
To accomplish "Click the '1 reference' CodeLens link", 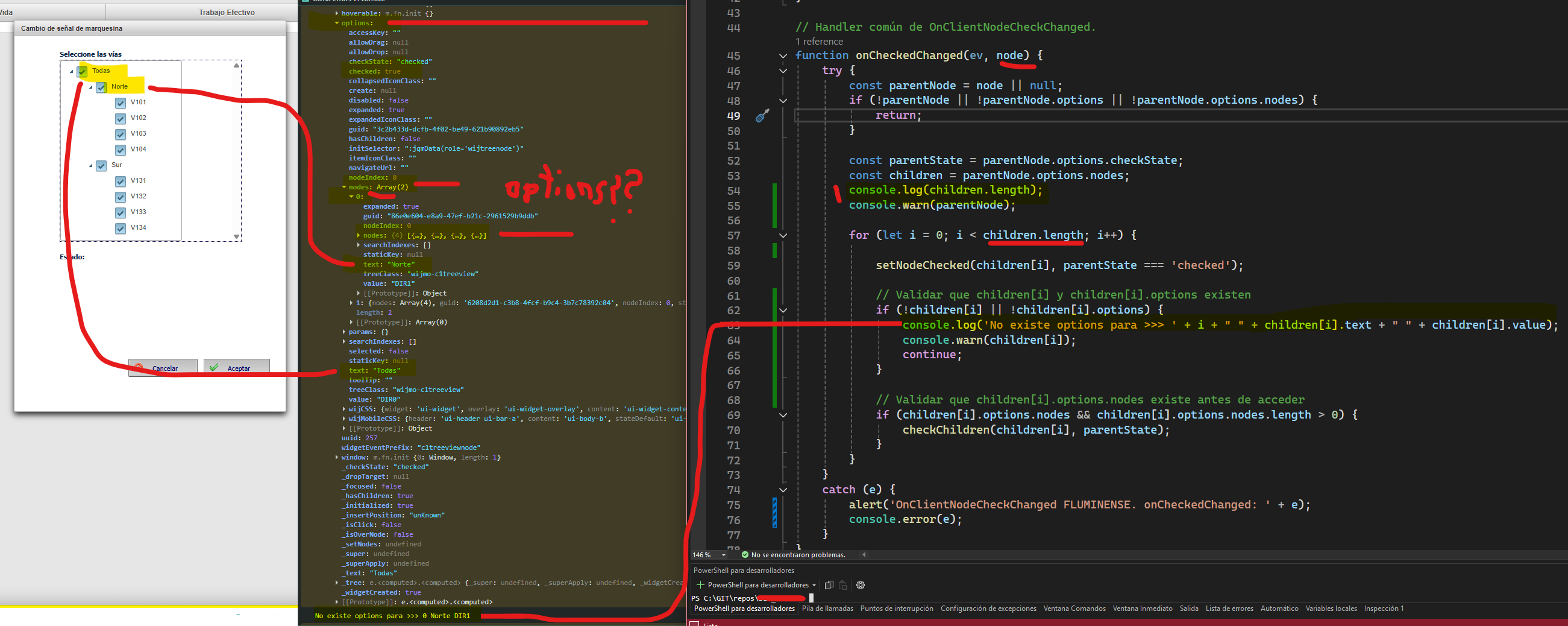I will (x=820, y=42).
